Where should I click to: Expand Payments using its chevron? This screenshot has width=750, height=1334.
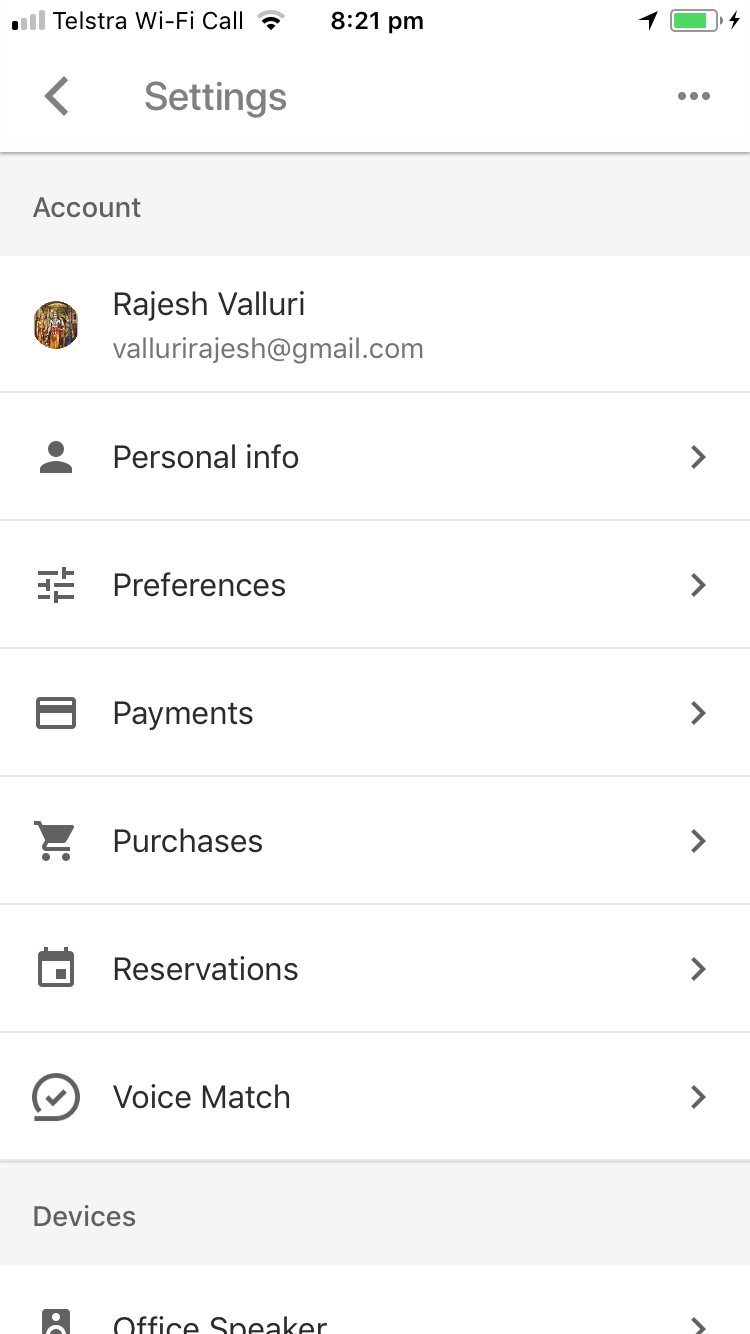click(698, 713)
